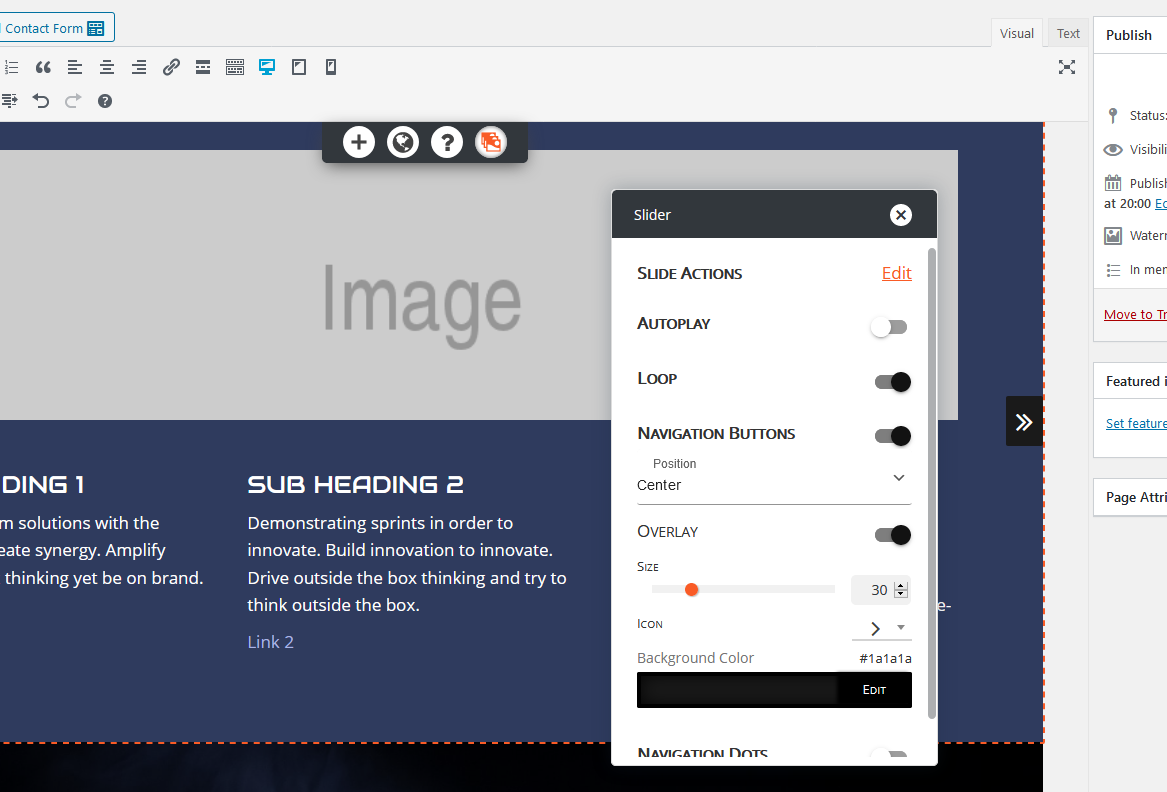
Task: Click the orange slider images icon
Action: click(x=490, y=142)
